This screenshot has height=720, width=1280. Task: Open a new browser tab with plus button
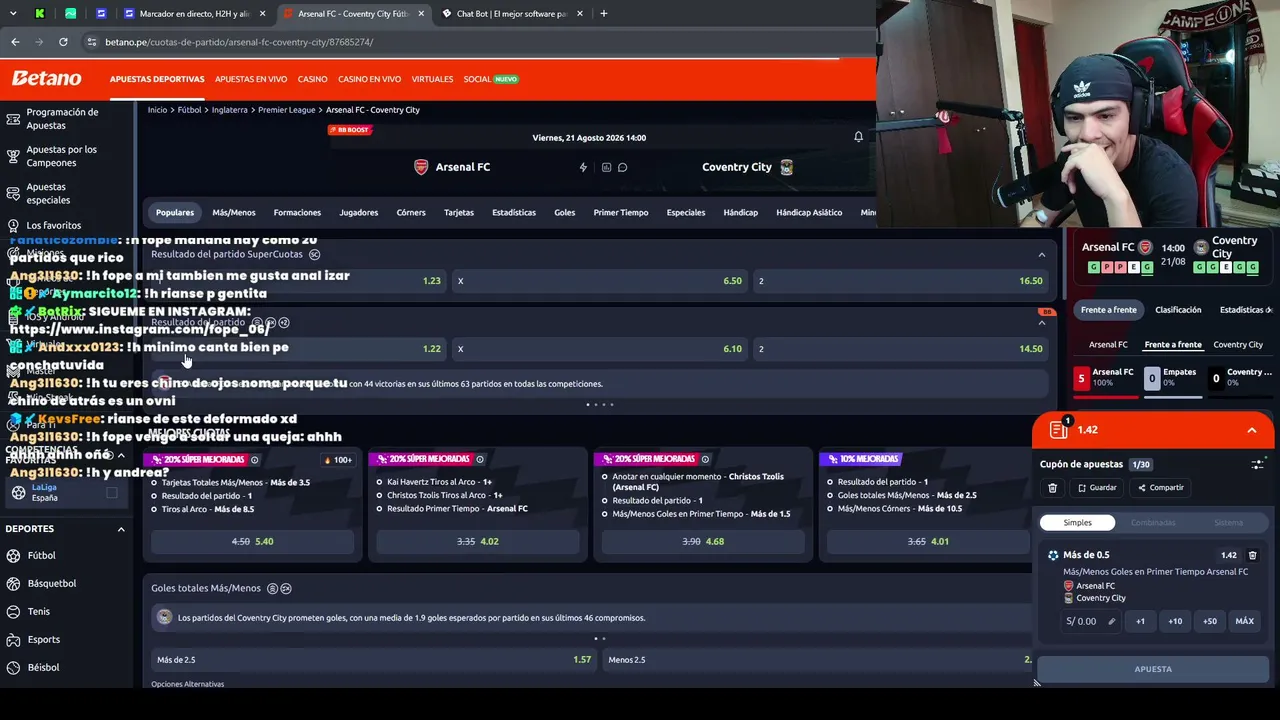tap(603, 14)
